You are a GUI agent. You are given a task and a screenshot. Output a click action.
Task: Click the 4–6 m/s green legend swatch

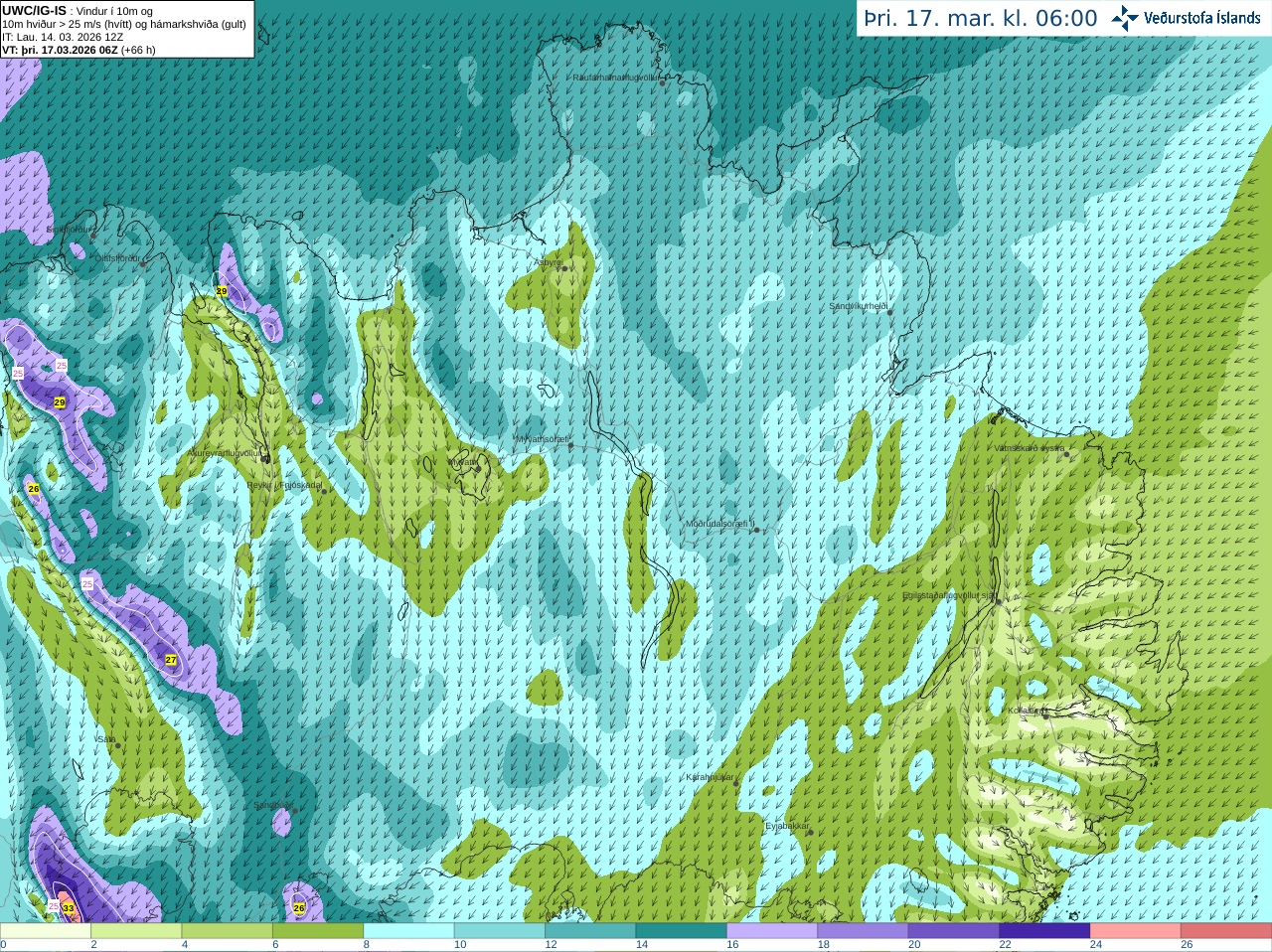pos(228,931)
